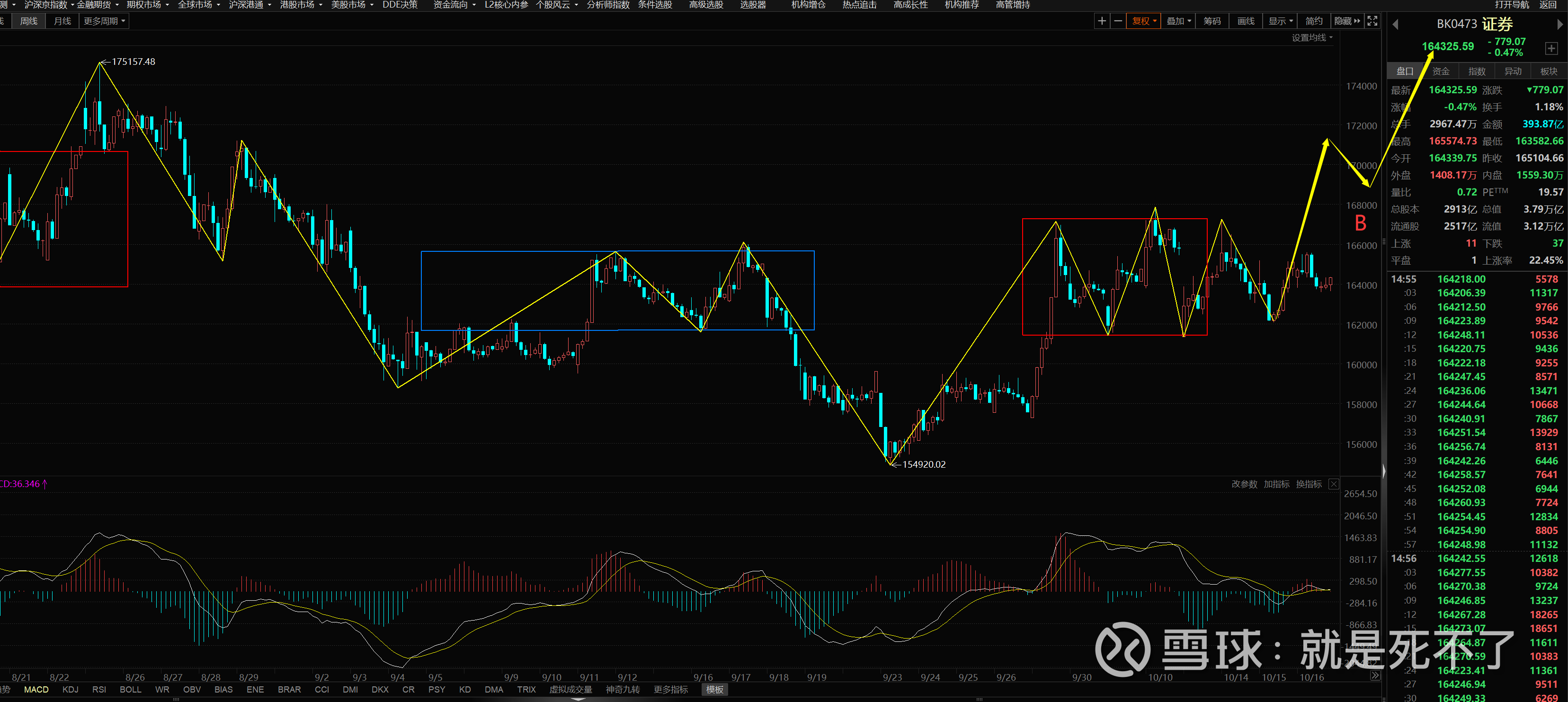1568x702 pixels.
Task: Zoom out chart with minus icon
Action: 1118,21
